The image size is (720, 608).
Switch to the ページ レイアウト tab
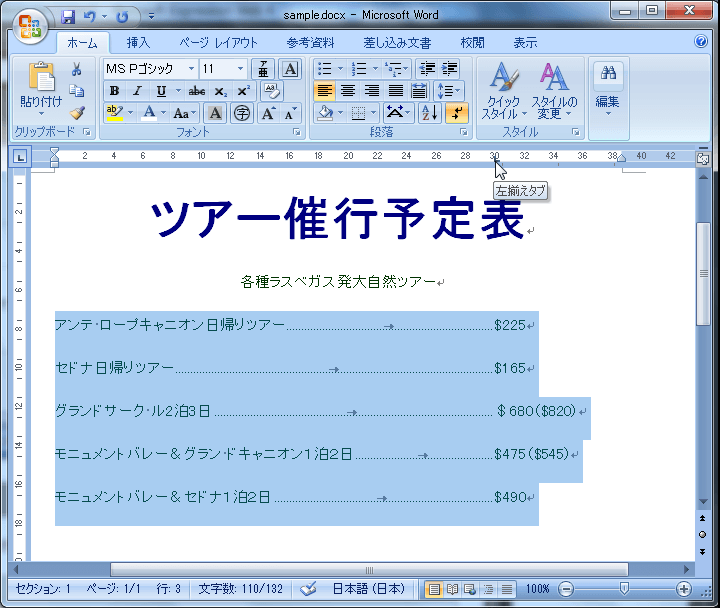point(218,43)
